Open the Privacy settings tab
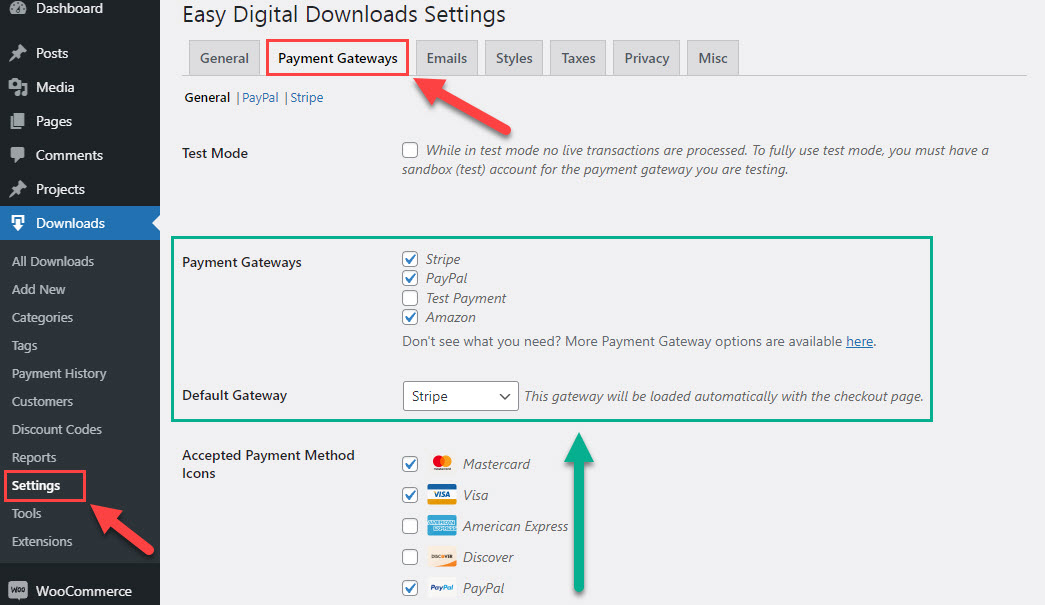 pos(646,58)
